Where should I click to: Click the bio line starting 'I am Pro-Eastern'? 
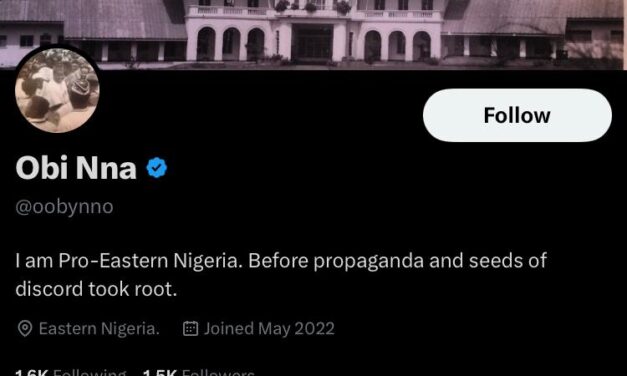point(281,261)
